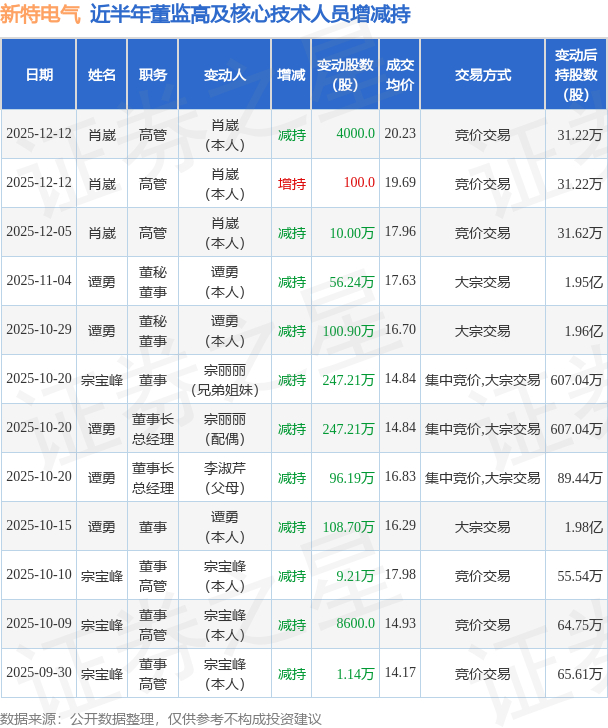The width and height of the screenshot is (608, 728).
Task: Click the date 2025-10-15
Action: [x=39, y=526]
